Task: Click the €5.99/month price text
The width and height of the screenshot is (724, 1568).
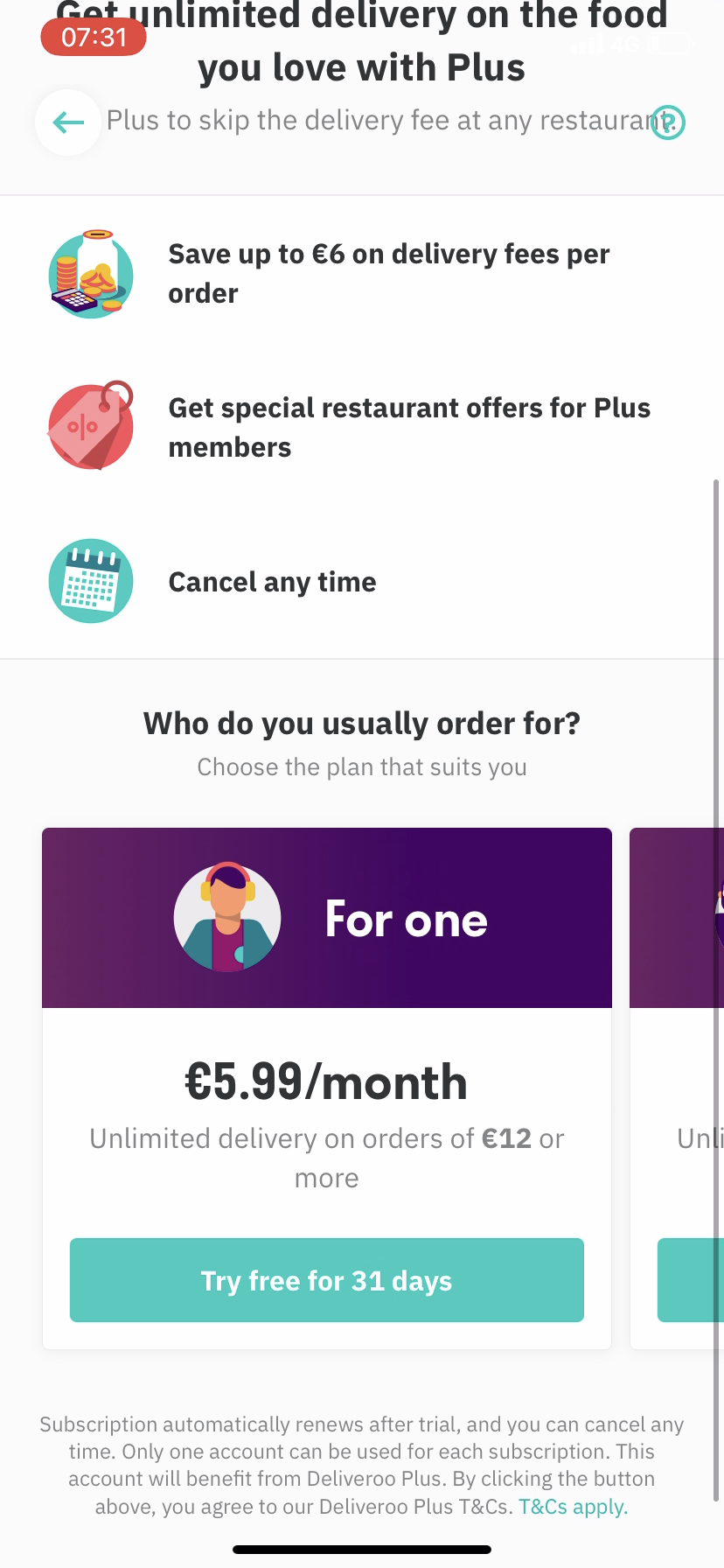Action: (x=326, y=1082)
